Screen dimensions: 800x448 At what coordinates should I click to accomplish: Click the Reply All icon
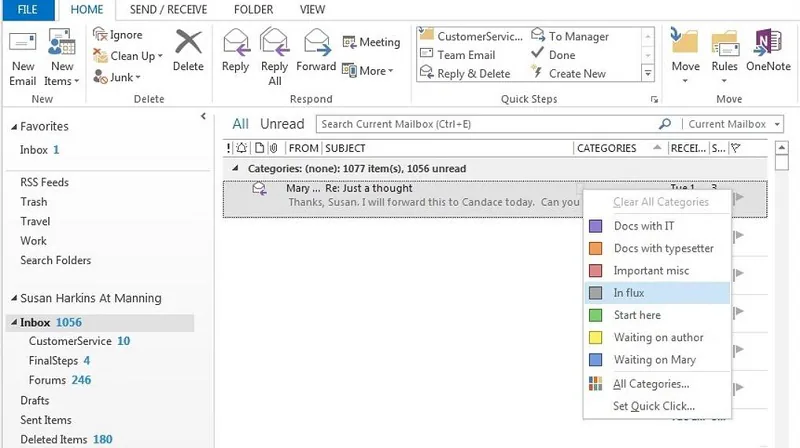(275, 45)
